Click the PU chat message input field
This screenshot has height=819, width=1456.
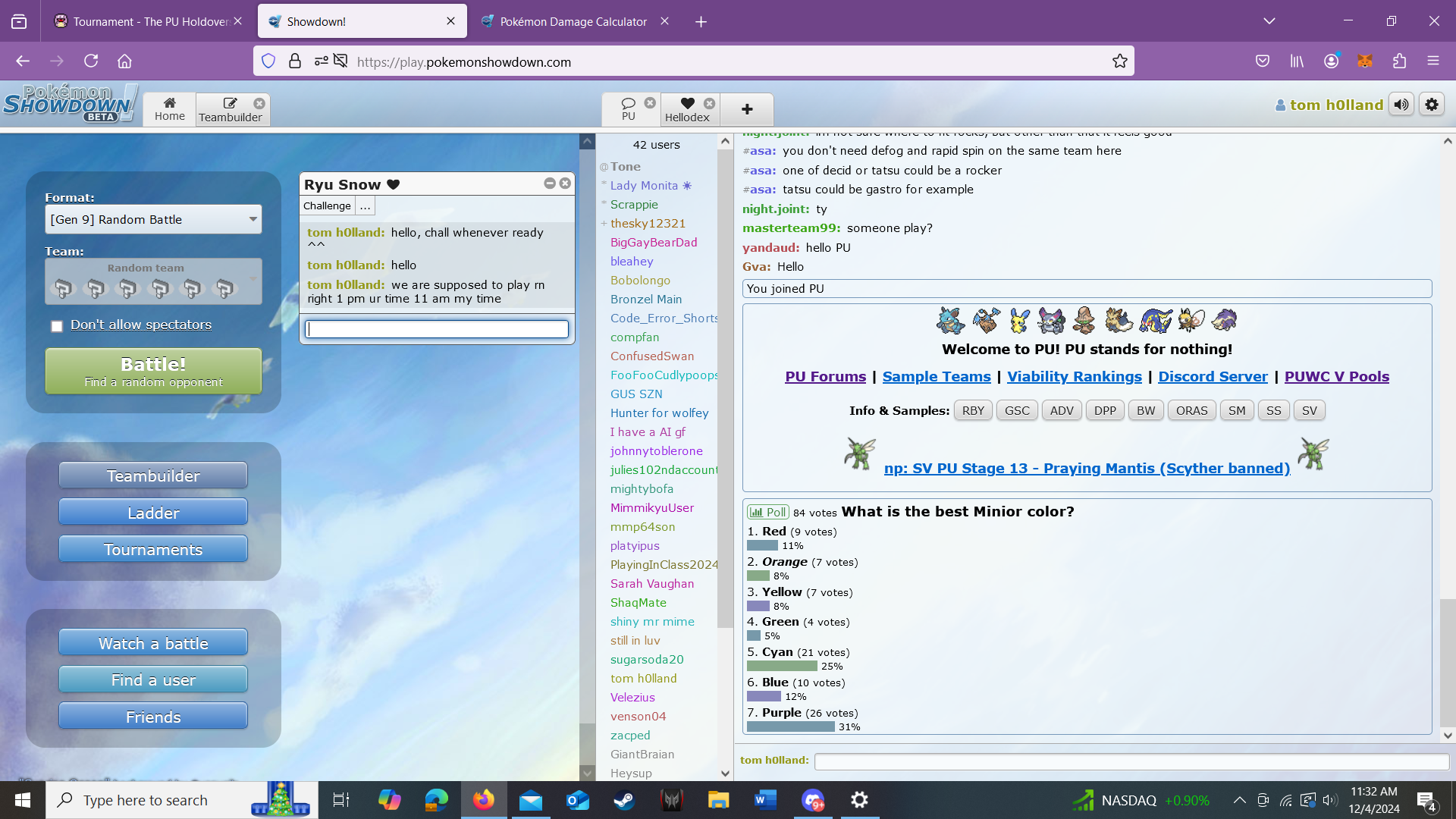pyautogui.click(x=1131, y=761)
